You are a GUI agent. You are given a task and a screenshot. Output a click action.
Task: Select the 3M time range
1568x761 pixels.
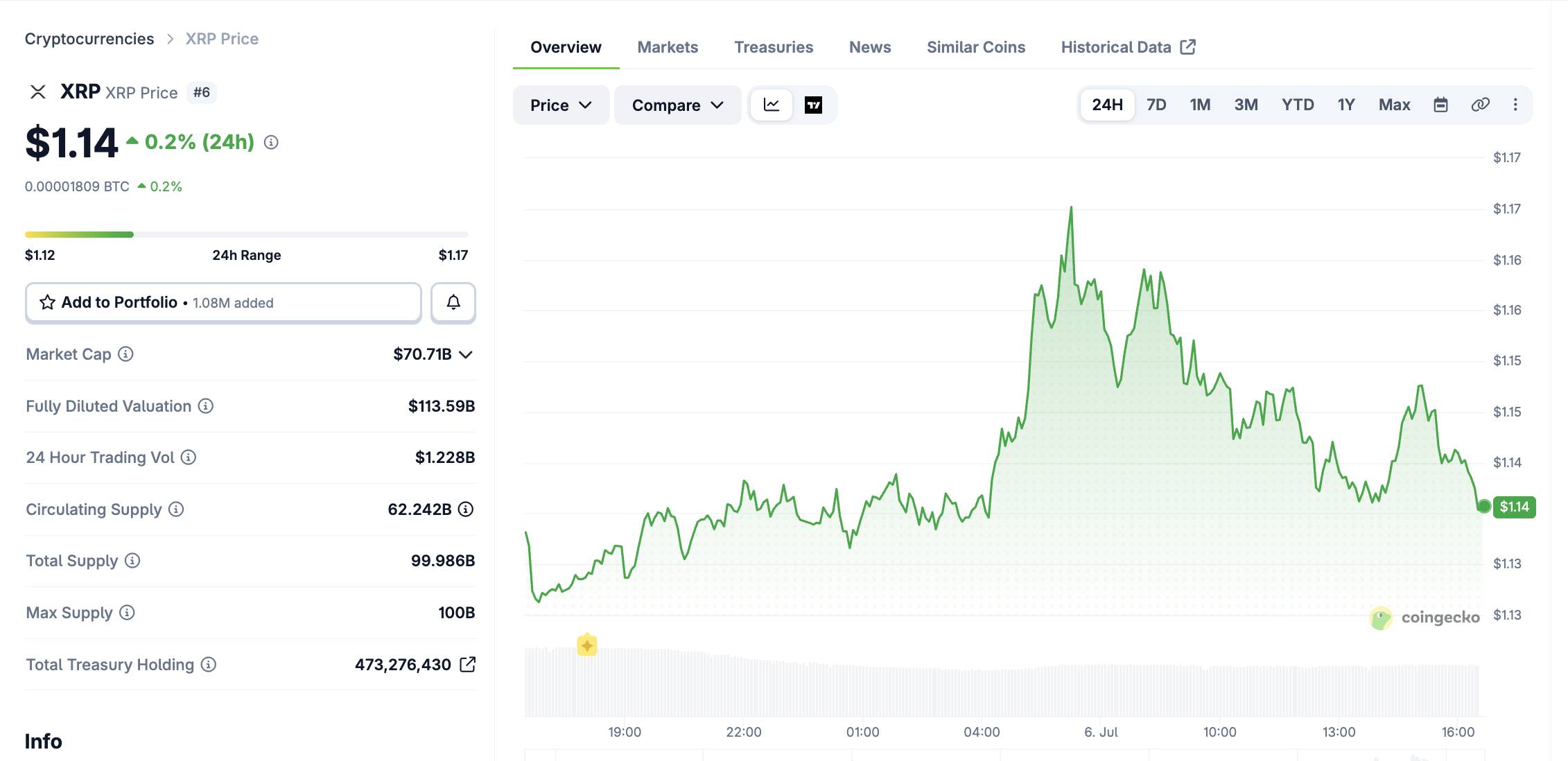[1246, 105]
